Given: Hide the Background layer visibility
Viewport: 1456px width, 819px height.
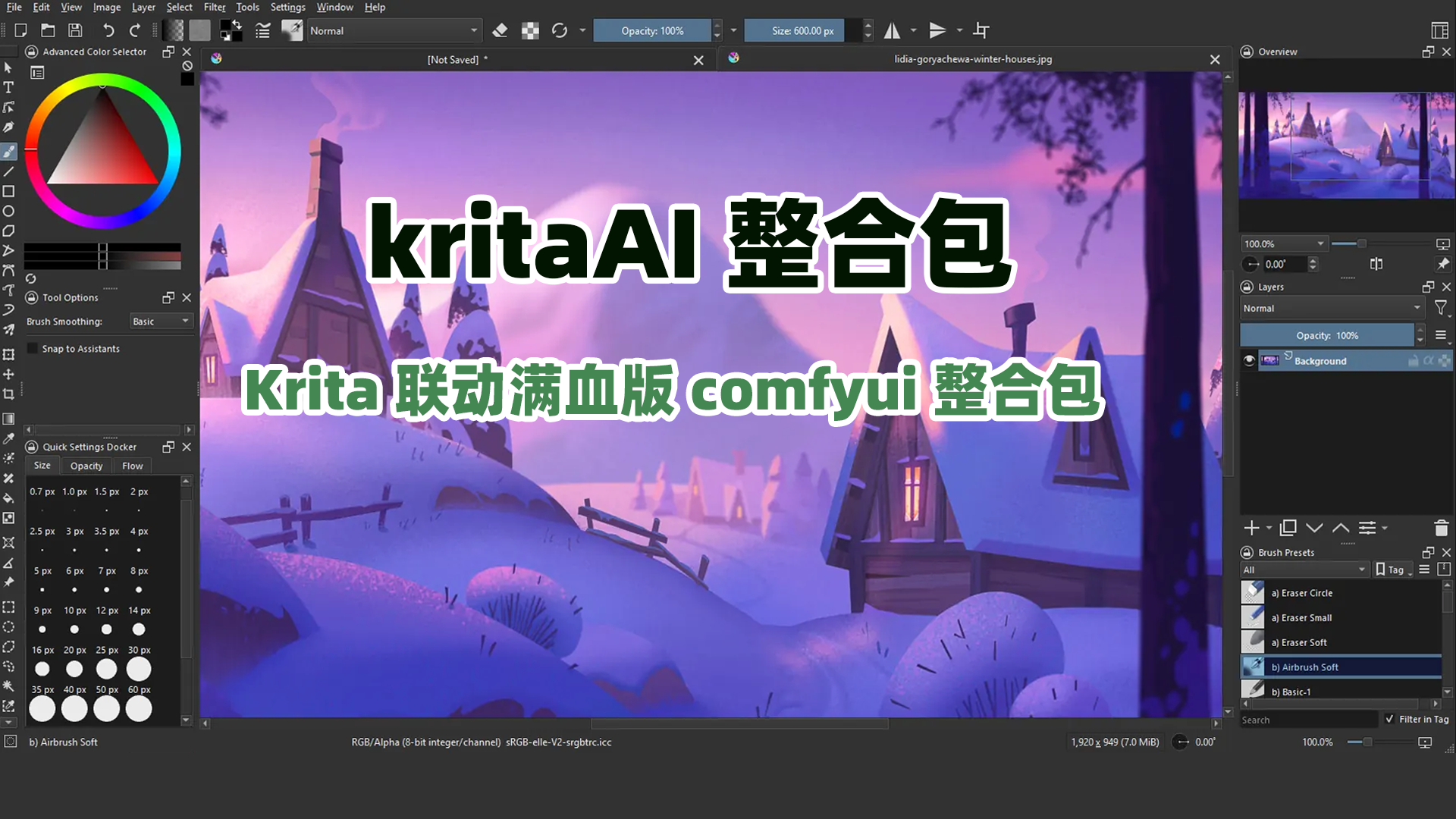Looking at the screenshot, I should [x=1249, y=360].
